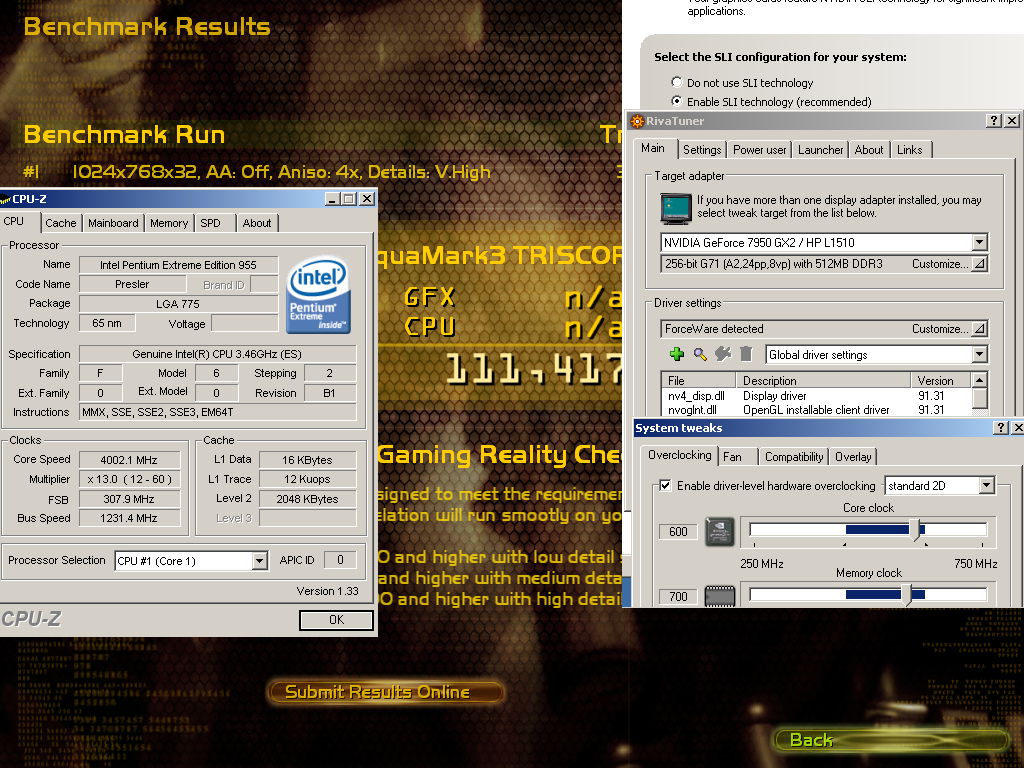Viewport: 1024px width, 768px height.
Task: Click the Description column header in driver list
Action: [x=824, y=380]
